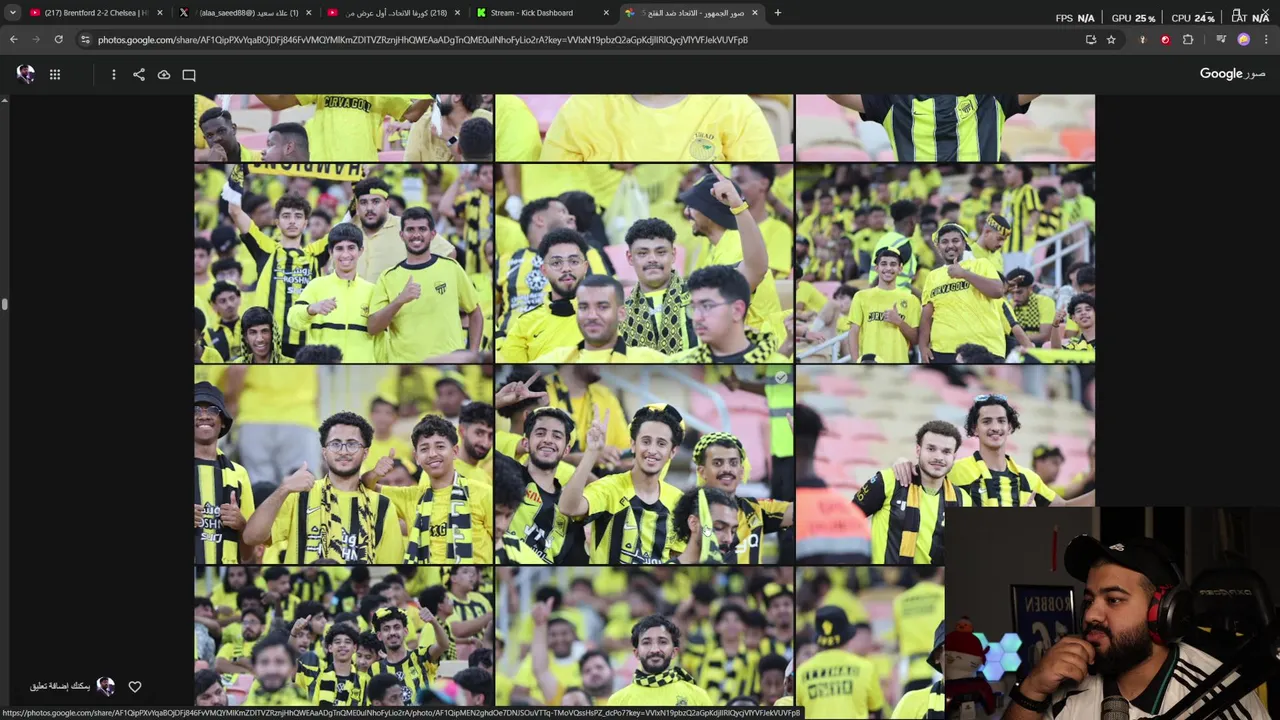
Task: Like the album with the heart icon
Action: (135, 687)
